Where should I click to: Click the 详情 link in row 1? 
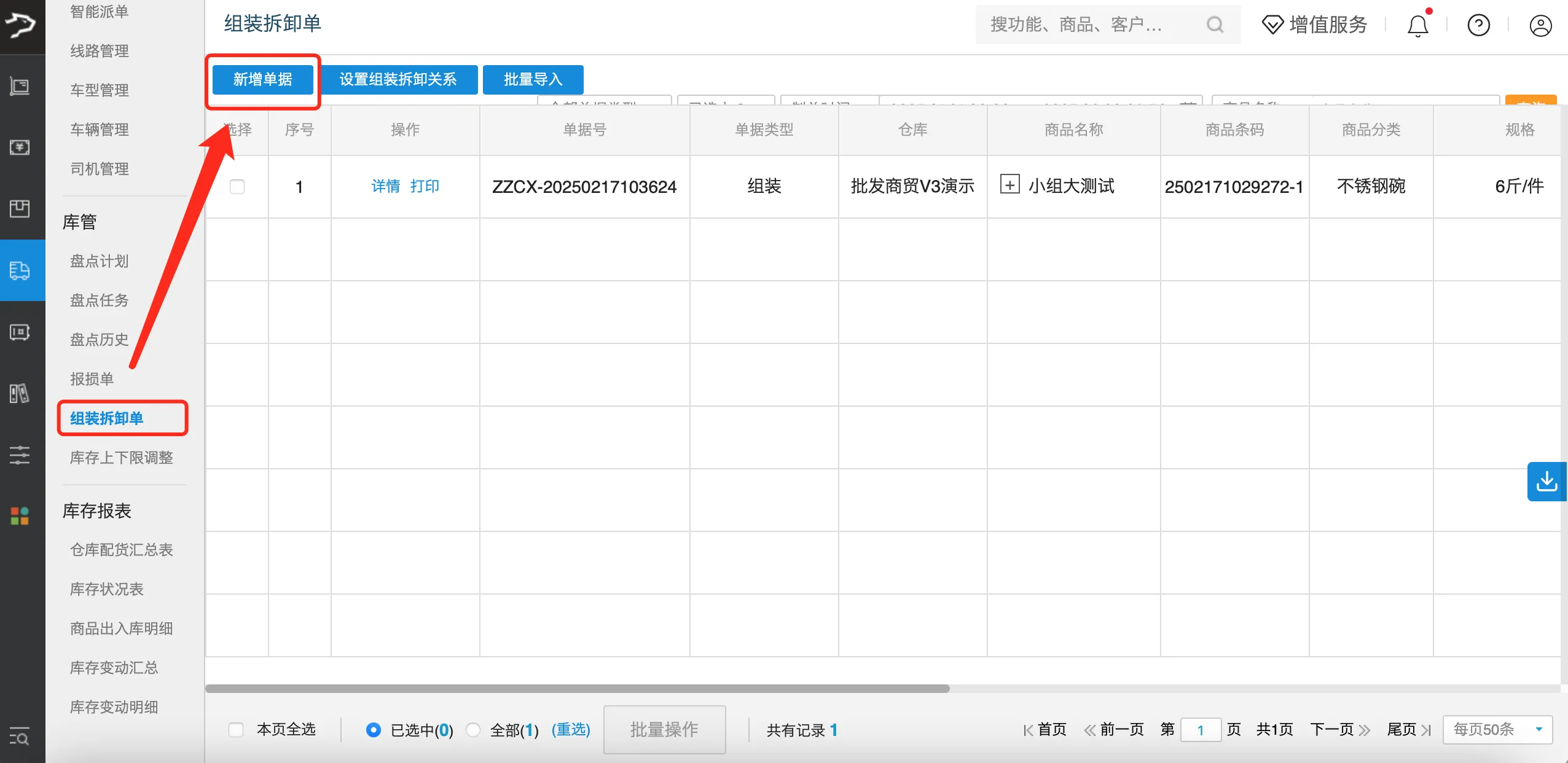click(386, 186)
